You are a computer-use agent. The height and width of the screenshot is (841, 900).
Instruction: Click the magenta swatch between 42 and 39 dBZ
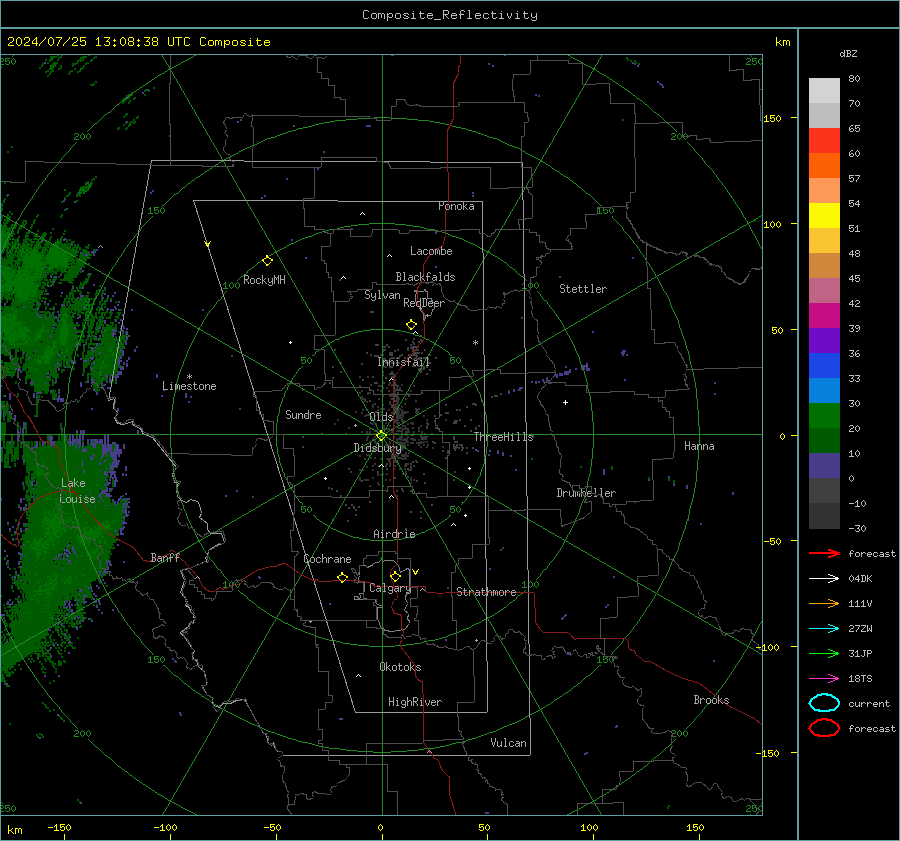click(824, 316)
